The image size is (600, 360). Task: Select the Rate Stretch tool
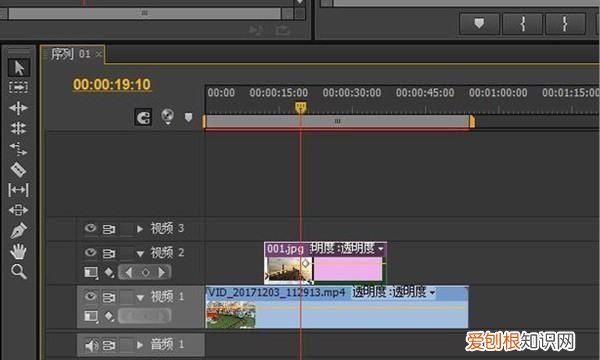(18, 149)
